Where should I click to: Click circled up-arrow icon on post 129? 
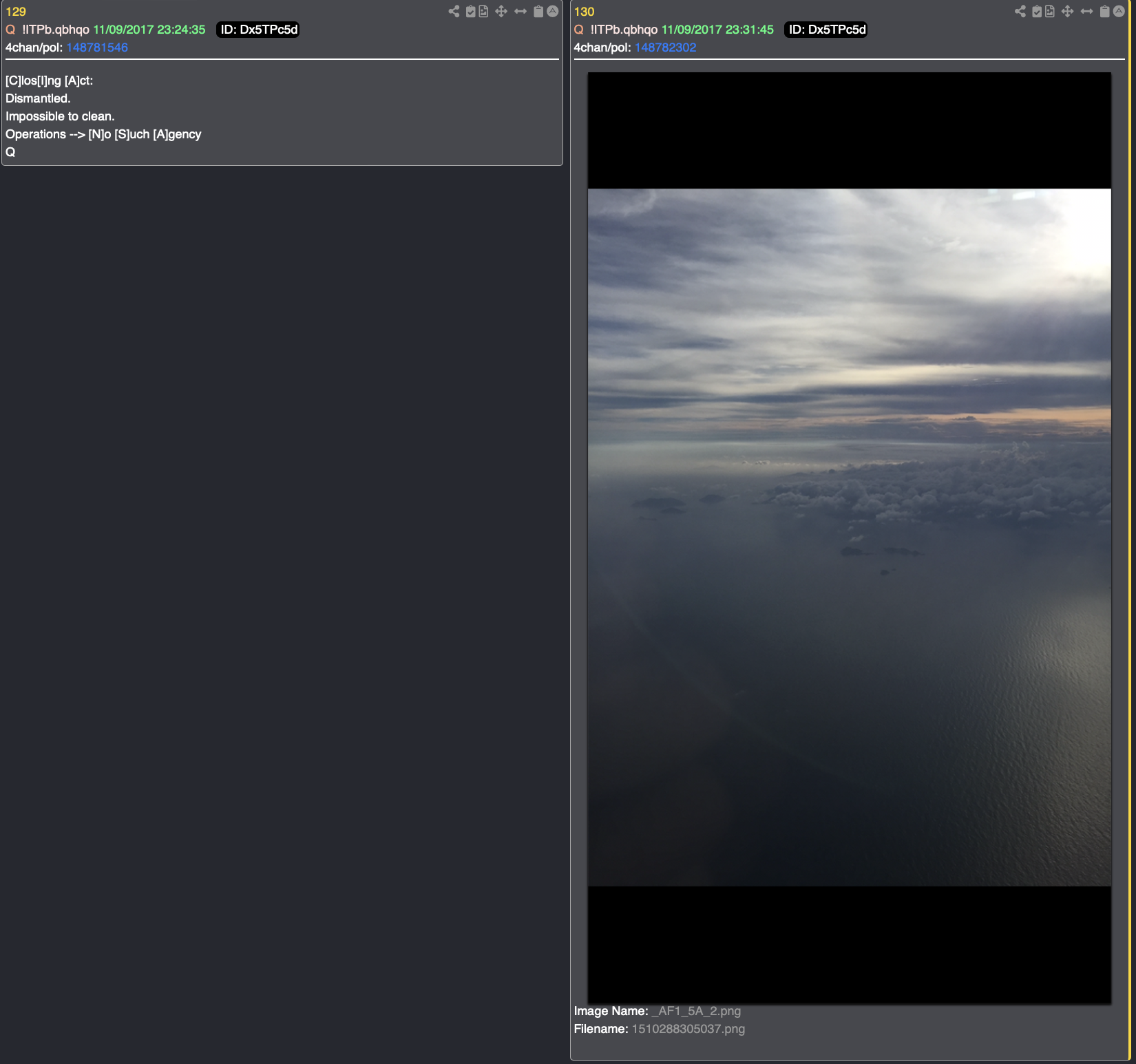point(552,11)
